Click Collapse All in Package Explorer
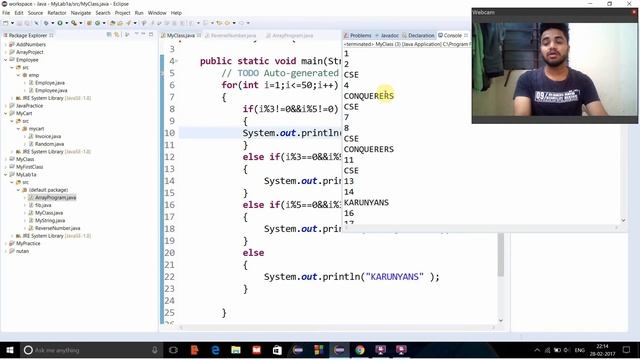The image size is (640, 360). [109, 35]
